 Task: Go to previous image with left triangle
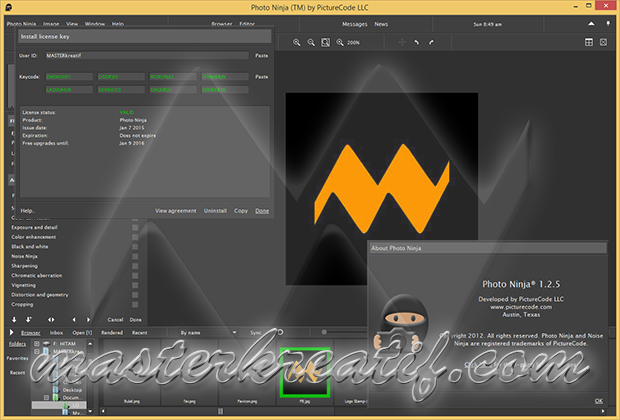[74, 320]
